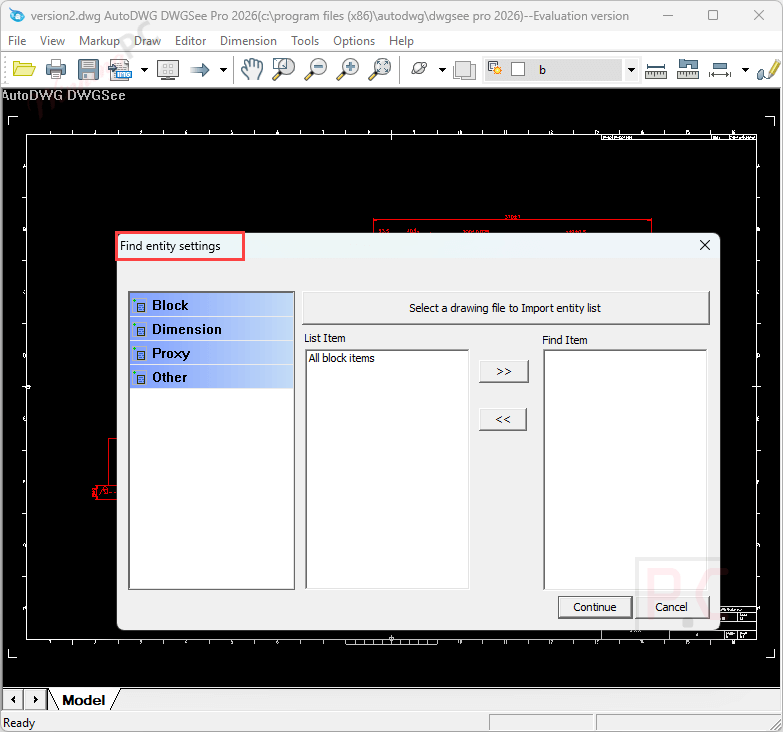Image resolution: width=783 pixels, height=732 pixels.
Task: Select the measure length ruler tool
Action: tap(656, 70)
